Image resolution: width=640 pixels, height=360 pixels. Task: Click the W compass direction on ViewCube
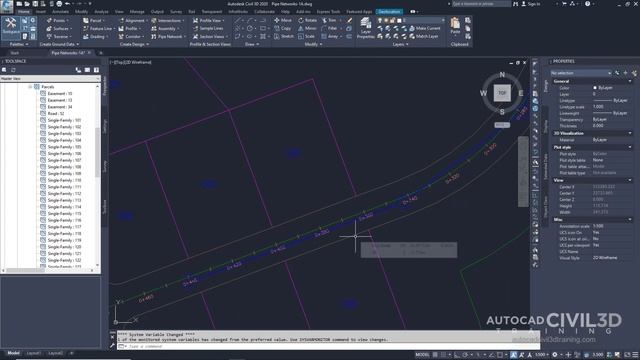[x=483, y=93]
